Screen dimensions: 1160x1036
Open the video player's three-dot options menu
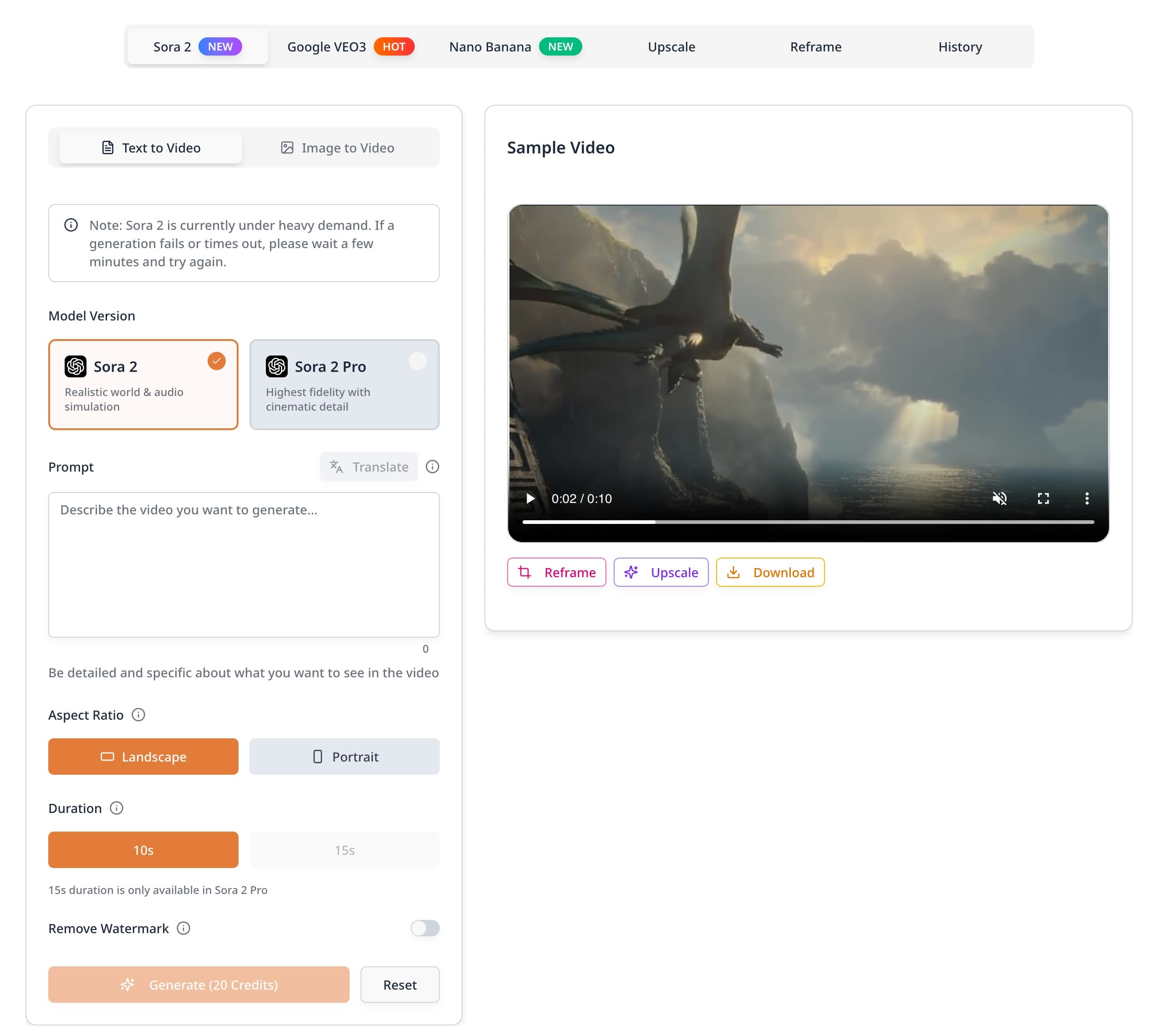(1087, 498)
